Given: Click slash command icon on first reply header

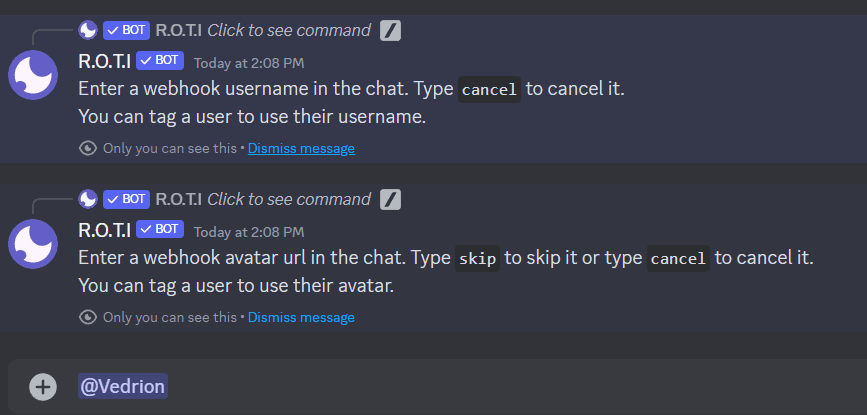Looking at the screenshot, I should [390, 30].
